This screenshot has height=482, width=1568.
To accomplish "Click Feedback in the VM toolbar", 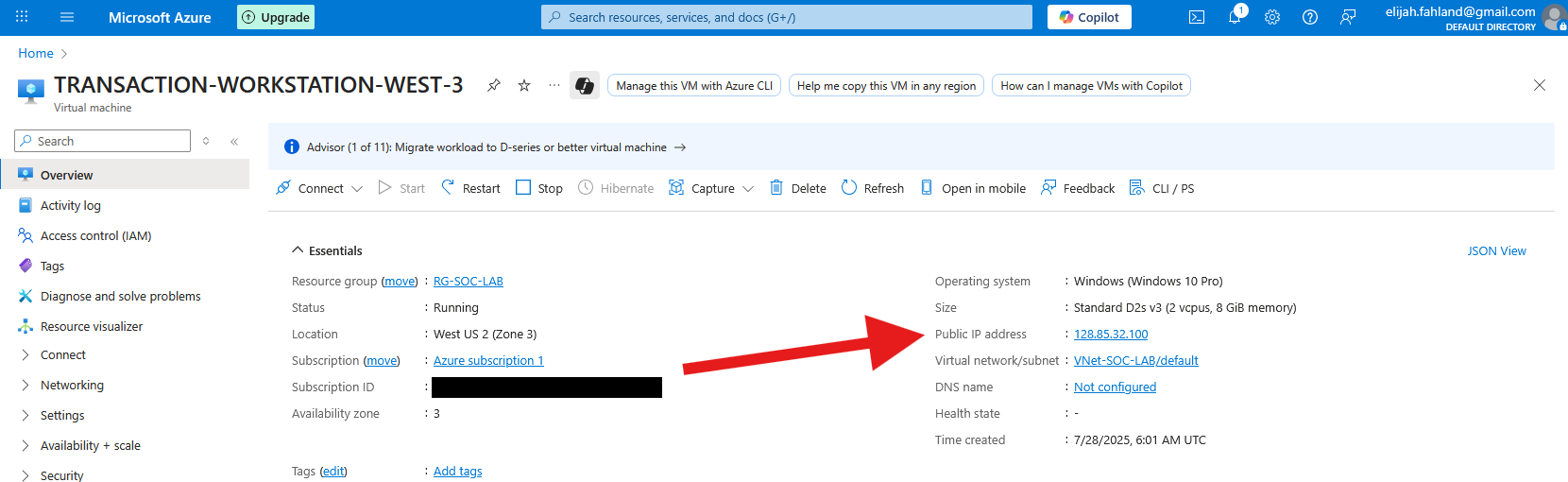I will (1078, 188).
